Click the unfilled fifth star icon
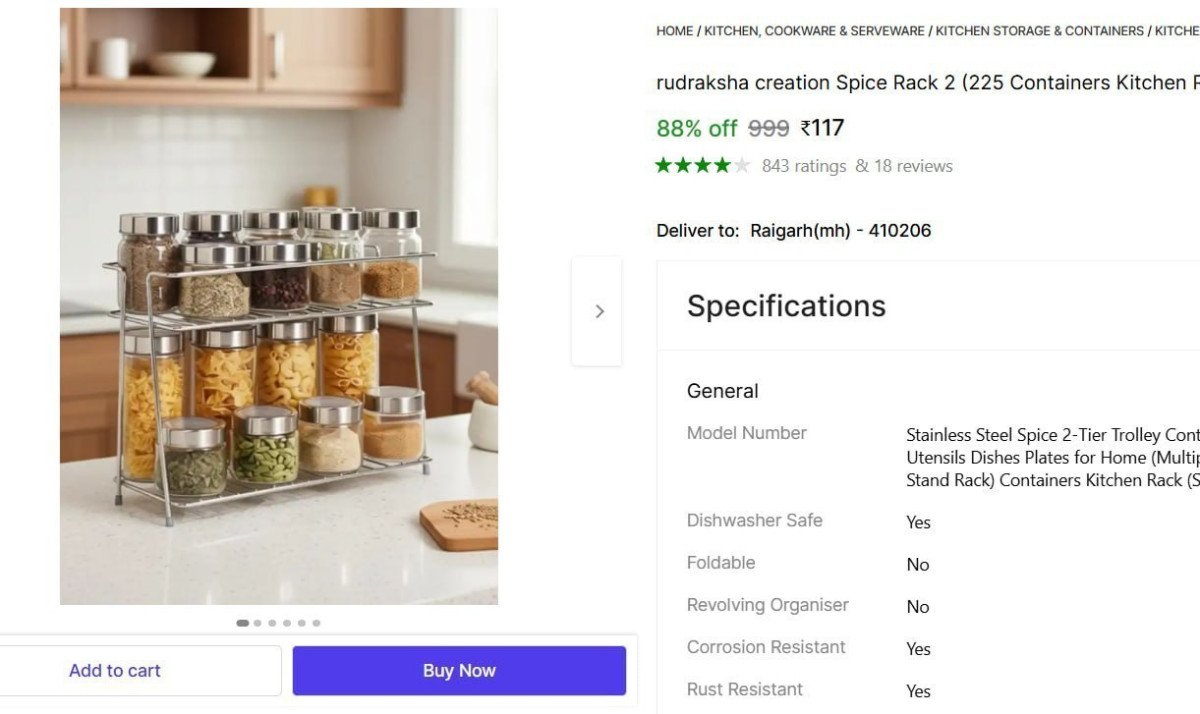Screen dimensions: 1200x714 tap(740, 165)
